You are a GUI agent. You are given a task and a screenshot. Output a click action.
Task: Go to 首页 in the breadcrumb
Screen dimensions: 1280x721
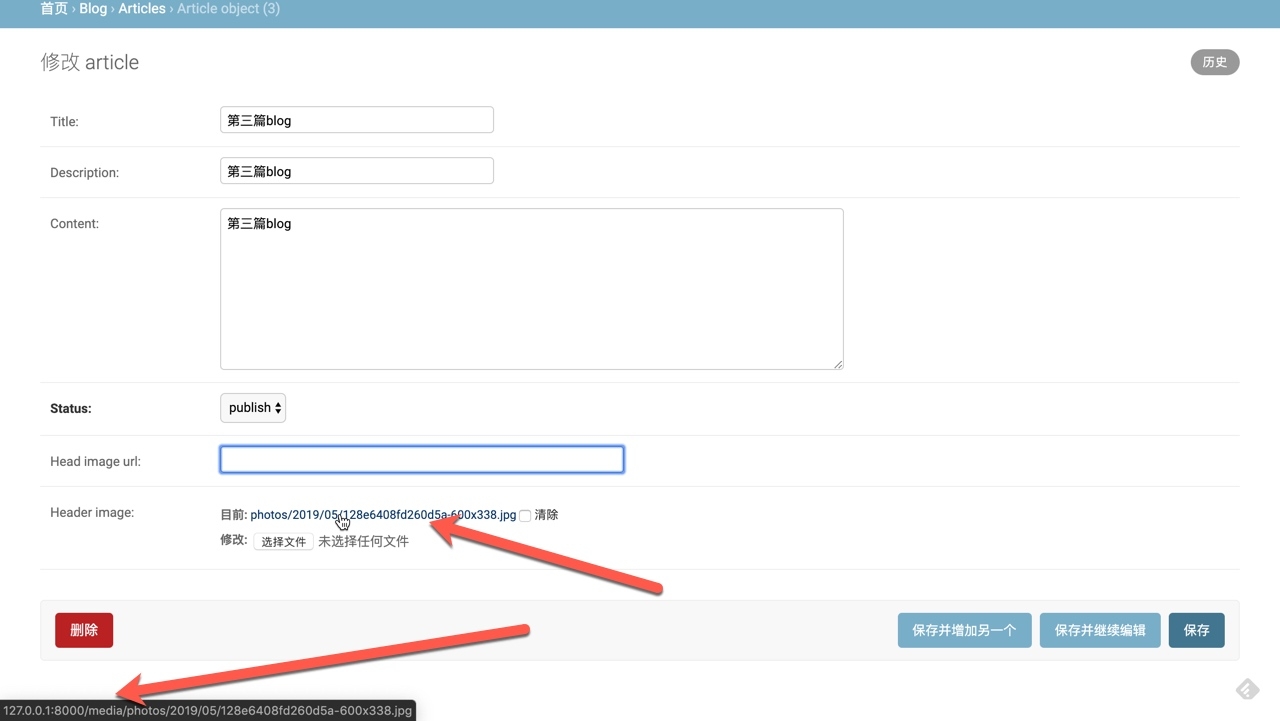[54, 9]
